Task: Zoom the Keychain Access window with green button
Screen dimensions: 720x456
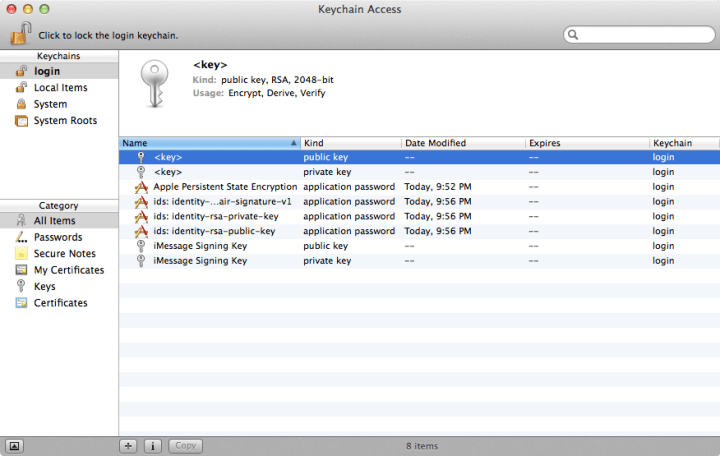Action: click(44, 9)
